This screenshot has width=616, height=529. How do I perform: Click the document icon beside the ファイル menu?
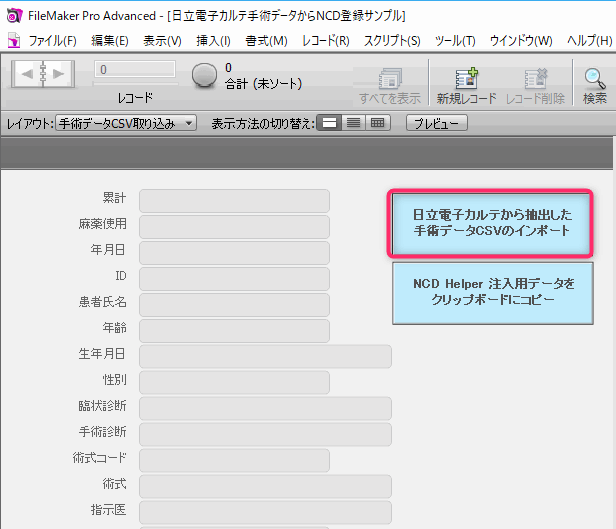pyautogui.click(x=14, y=40)
